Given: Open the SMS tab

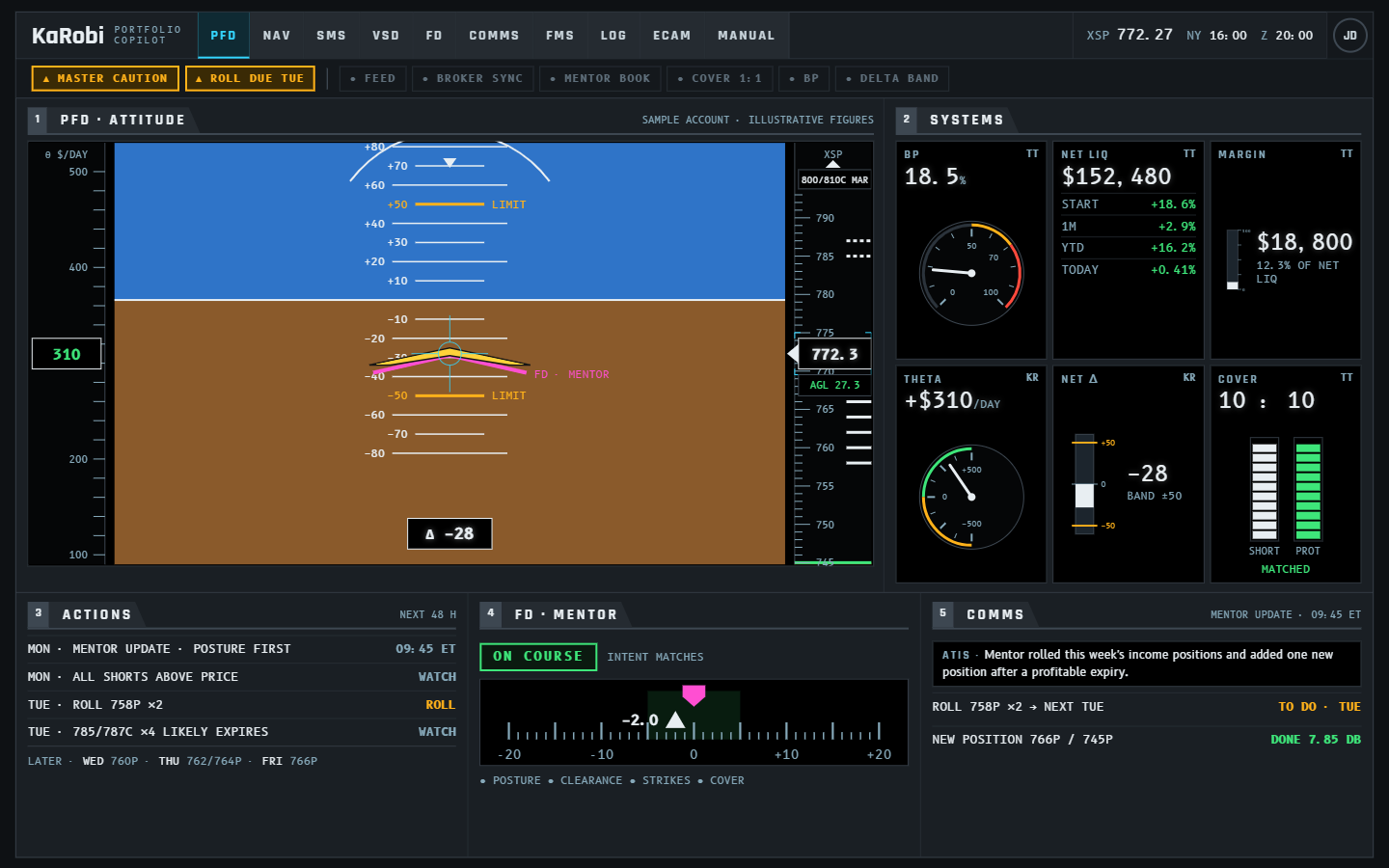Looking at the screenshot, I should point(331,36).
